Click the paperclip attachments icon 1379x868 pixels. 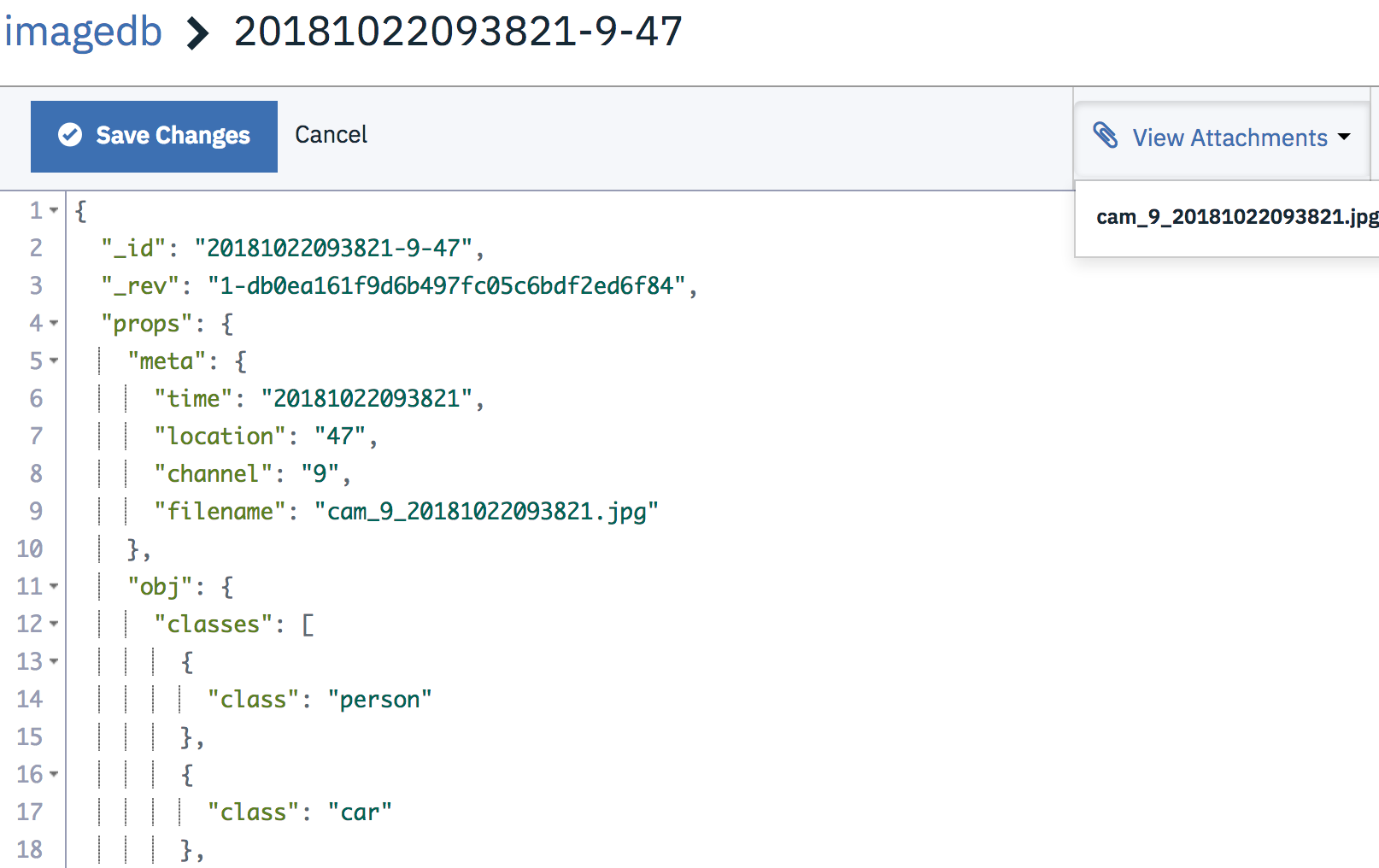tap(1106, 135)
